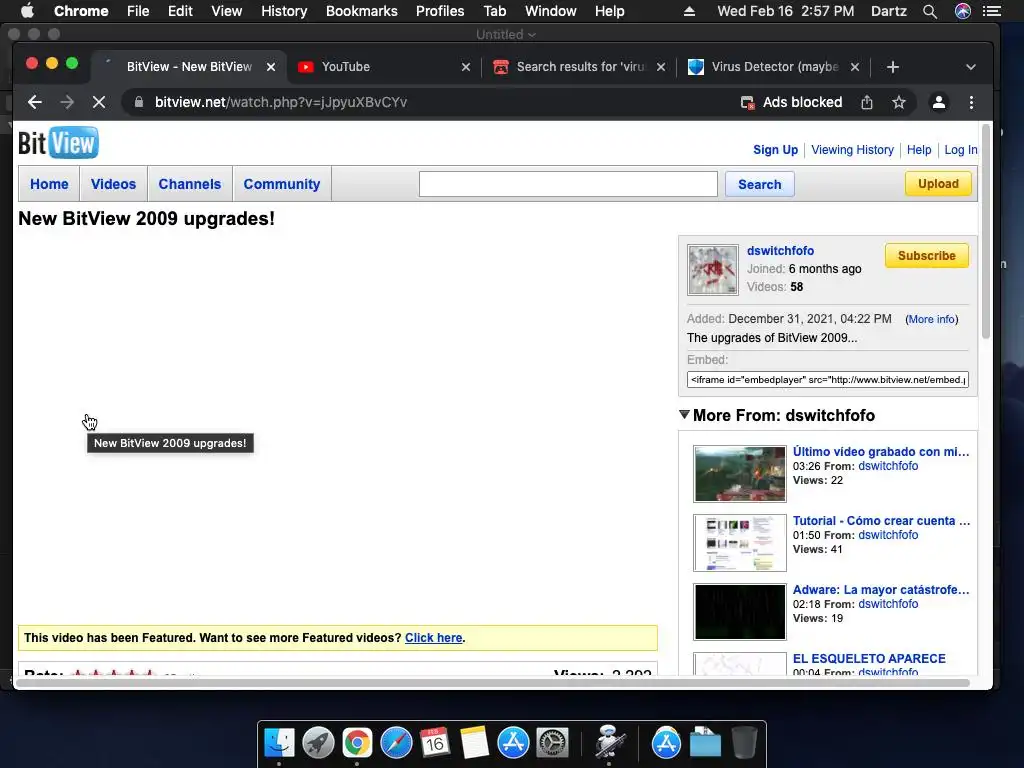Select the embed code text field
1024x768 pixels.
point(827,379)
